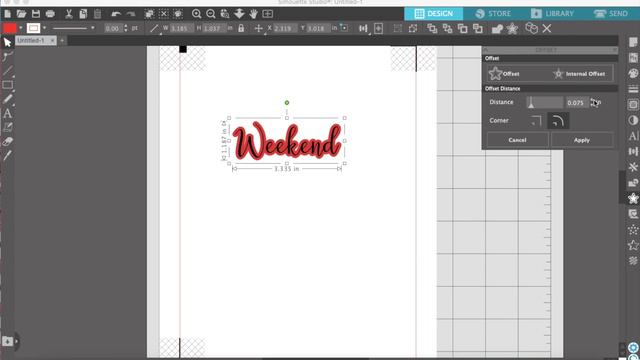Viewport: 640px width, 360px height.
Task: Open the Page Setup panel icon
Action: click(x=633, y=42)
